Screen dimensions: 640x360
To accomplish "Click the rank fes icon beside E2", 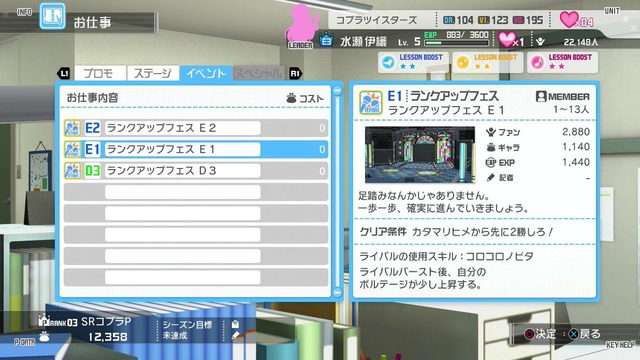I will point(73,128).
